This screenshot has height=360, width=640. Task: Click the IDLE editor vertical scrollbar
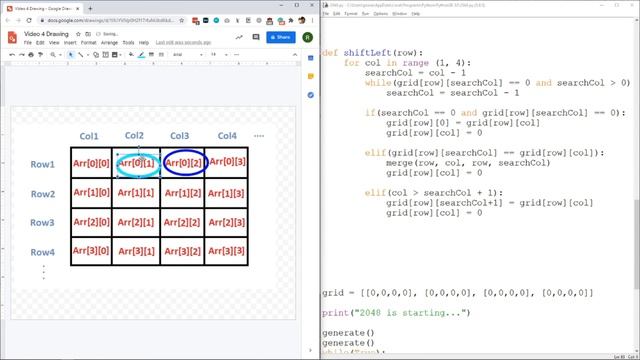[636, 245]
